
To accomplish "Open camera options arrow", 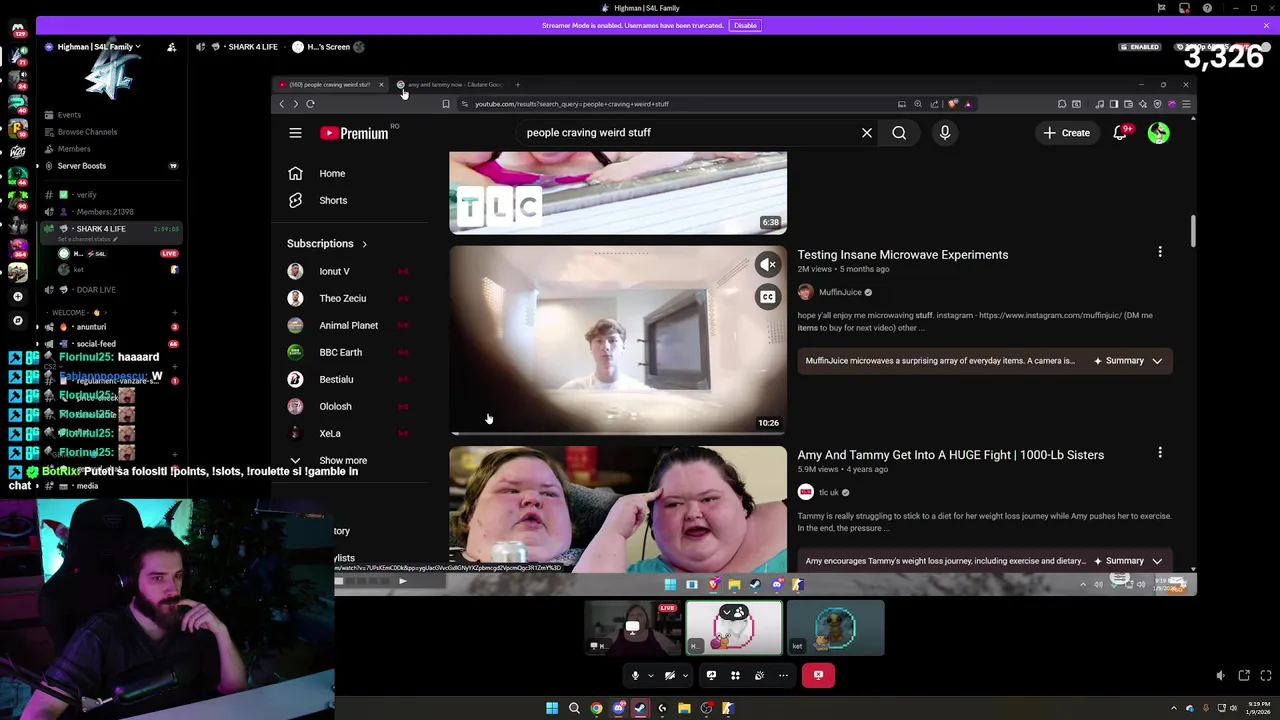I will point(685,676).
